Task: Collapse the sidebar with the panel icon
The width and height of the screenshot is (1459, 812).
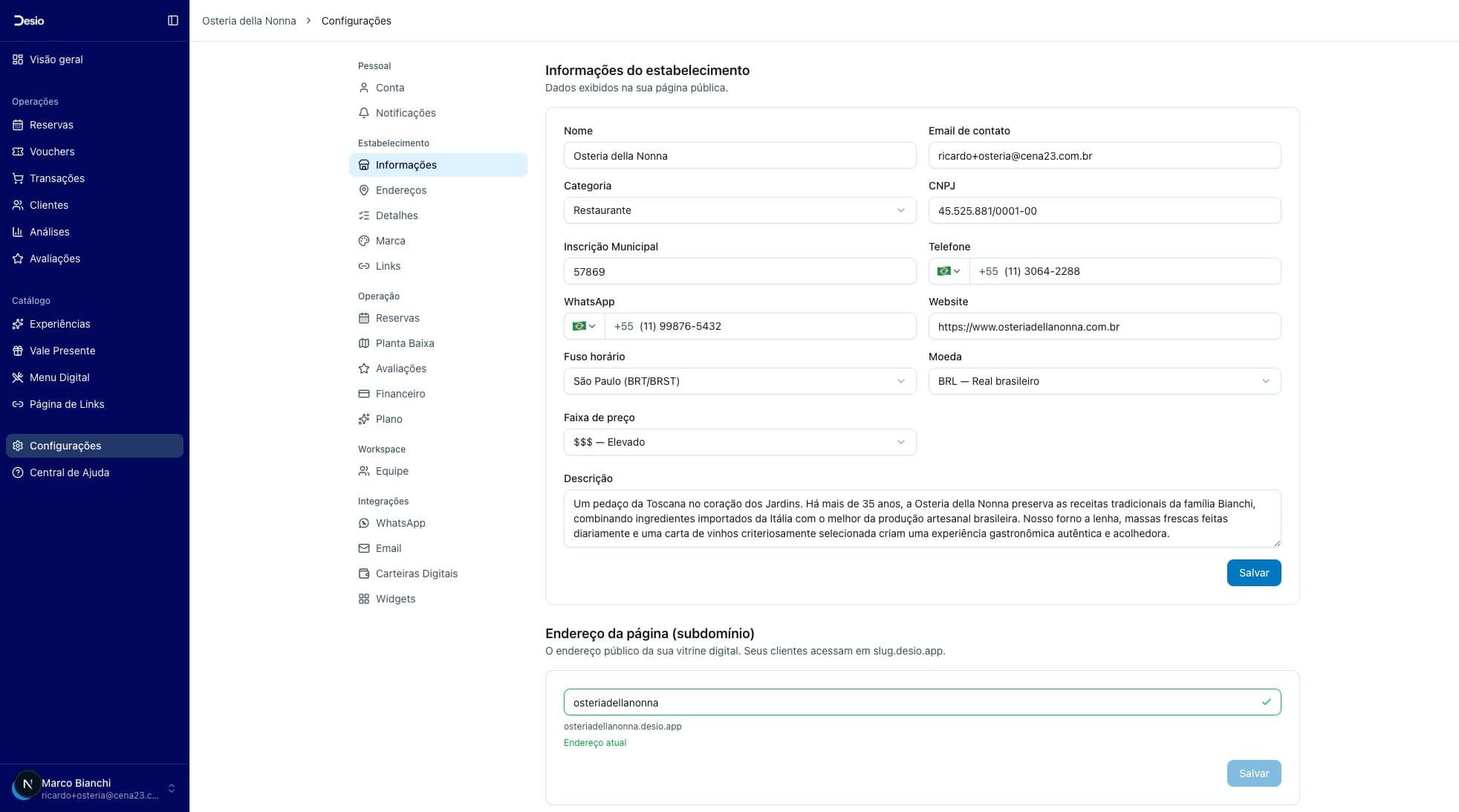Action: (x=173, y=21)
